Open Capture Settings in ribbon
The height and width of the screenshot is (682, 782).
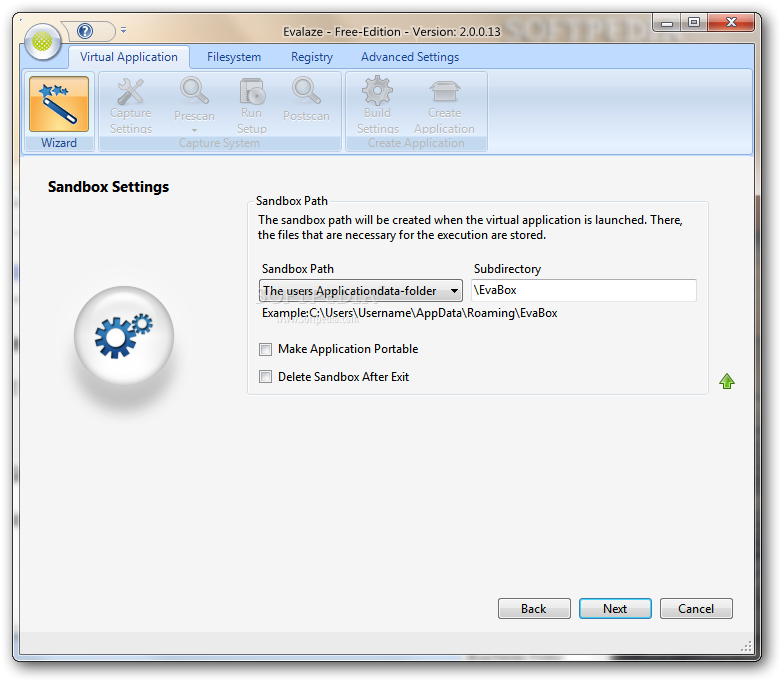click(131, 106)
